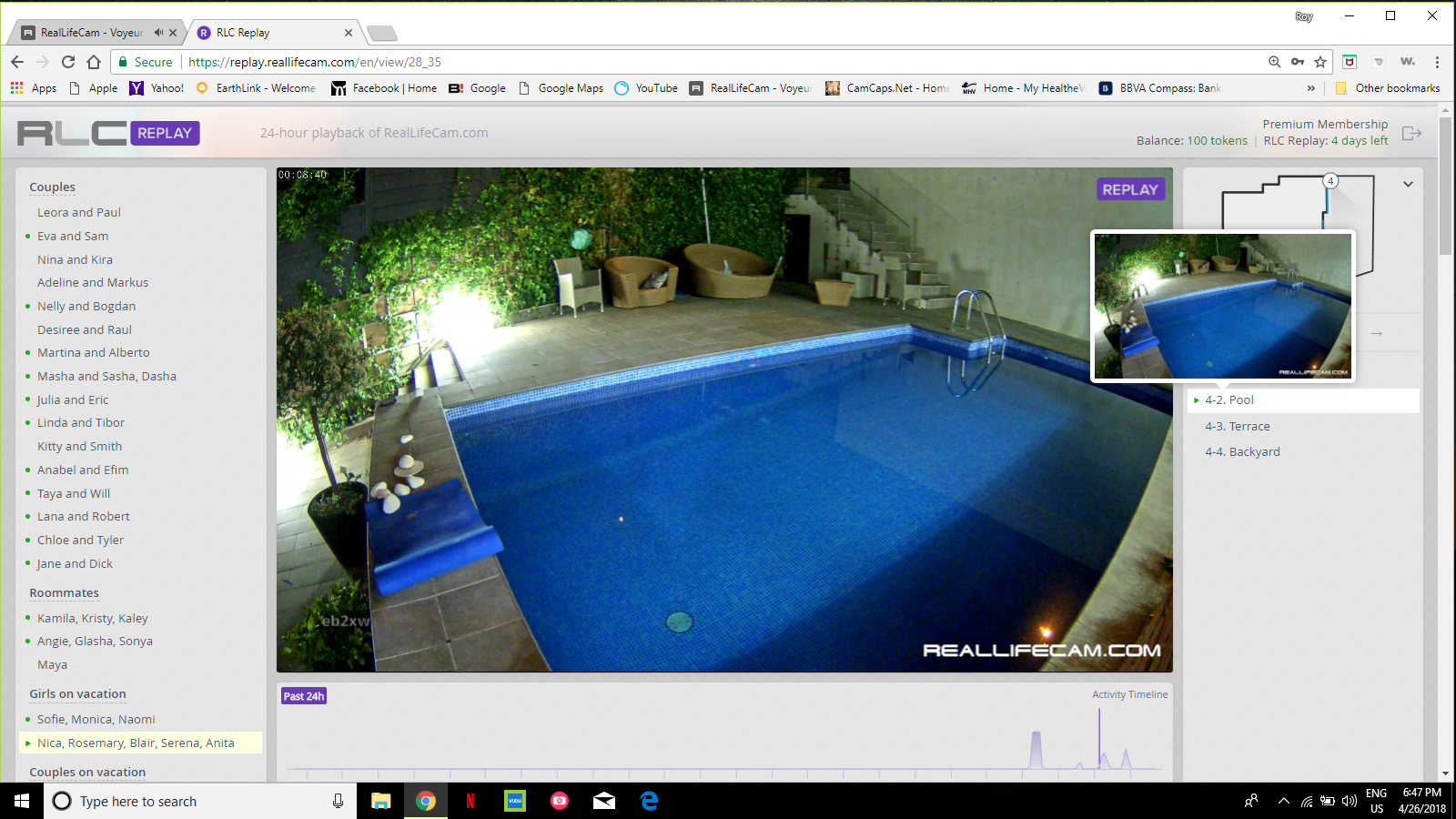Open the browser home page icon
The image size is (1456, 819).
coord(94,62)
